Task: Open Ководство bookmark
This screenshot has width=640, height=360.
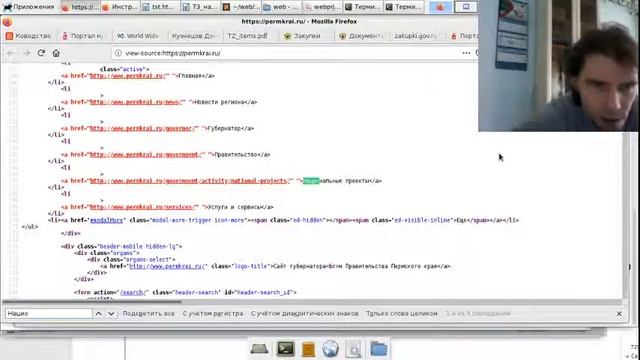Action: (x=29, y=36)
